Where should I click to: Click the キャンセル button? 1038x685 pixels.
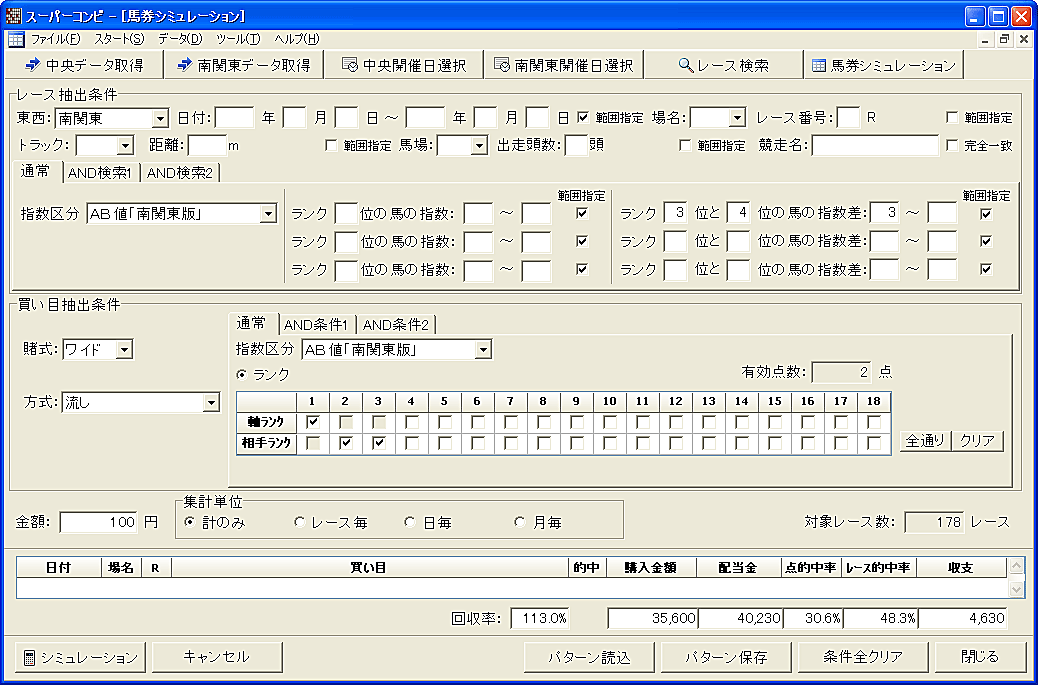coord(217,657)
